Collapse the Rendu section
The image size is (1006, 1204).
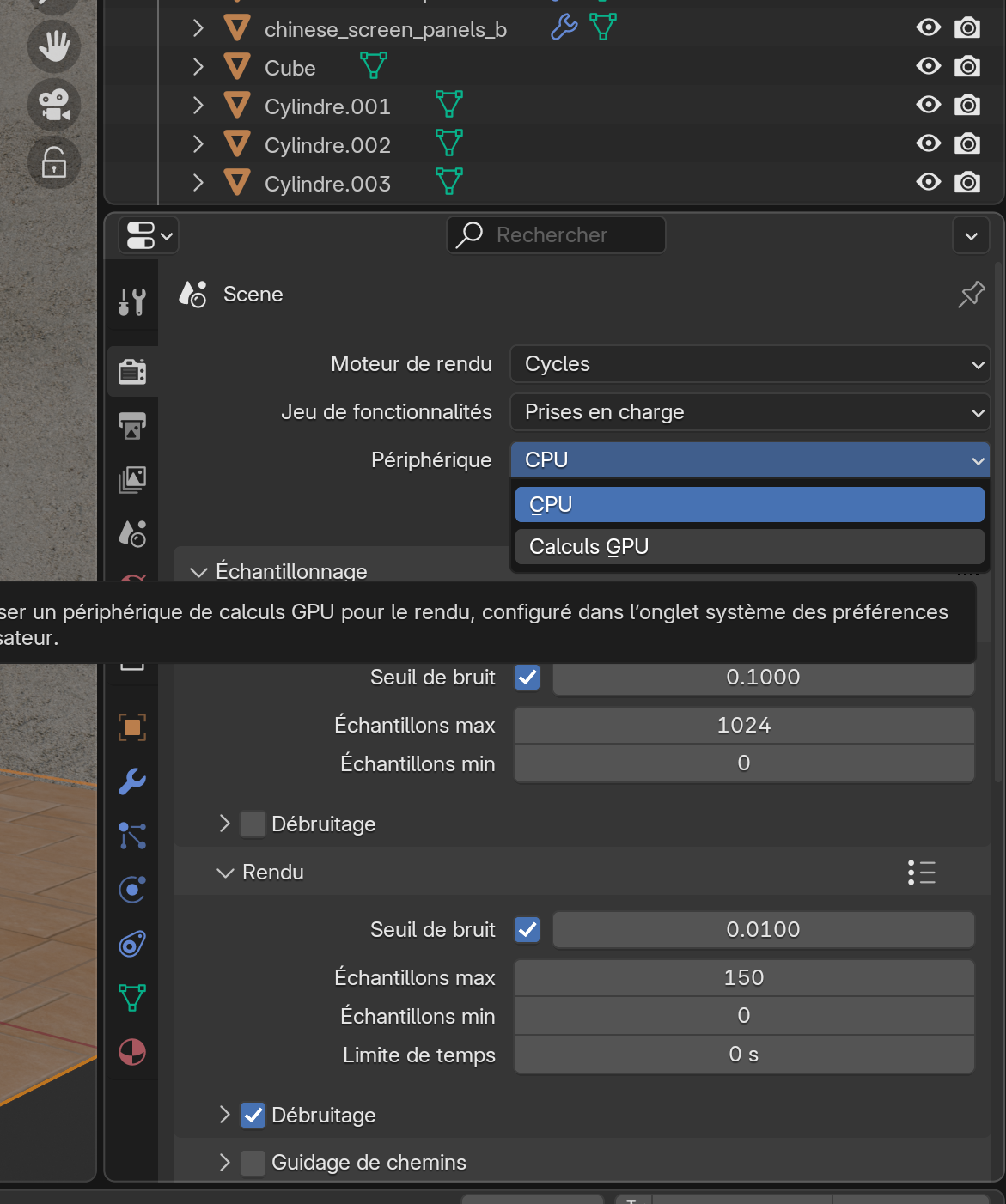pos(226,873)
